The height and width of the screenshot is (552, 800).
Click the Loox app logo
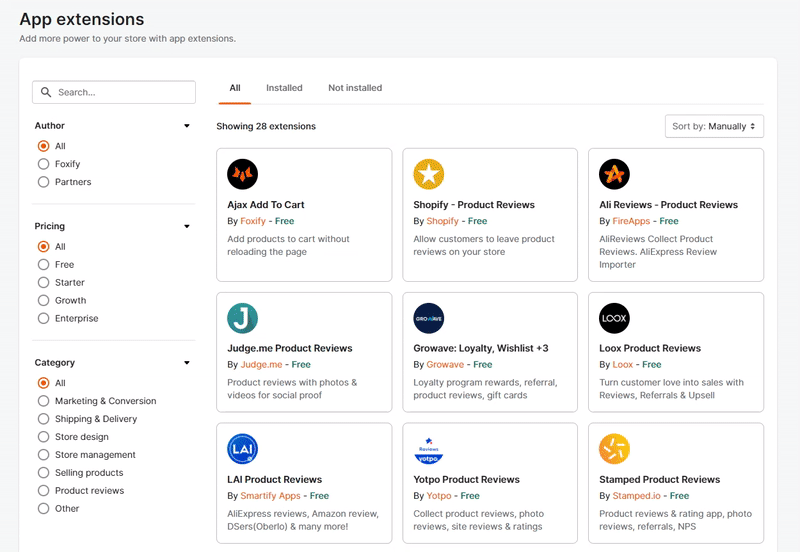click(614, 318)
